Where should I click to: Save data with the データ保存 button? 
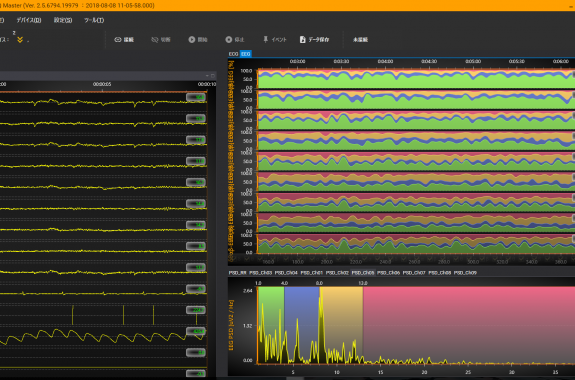(315, 40)
